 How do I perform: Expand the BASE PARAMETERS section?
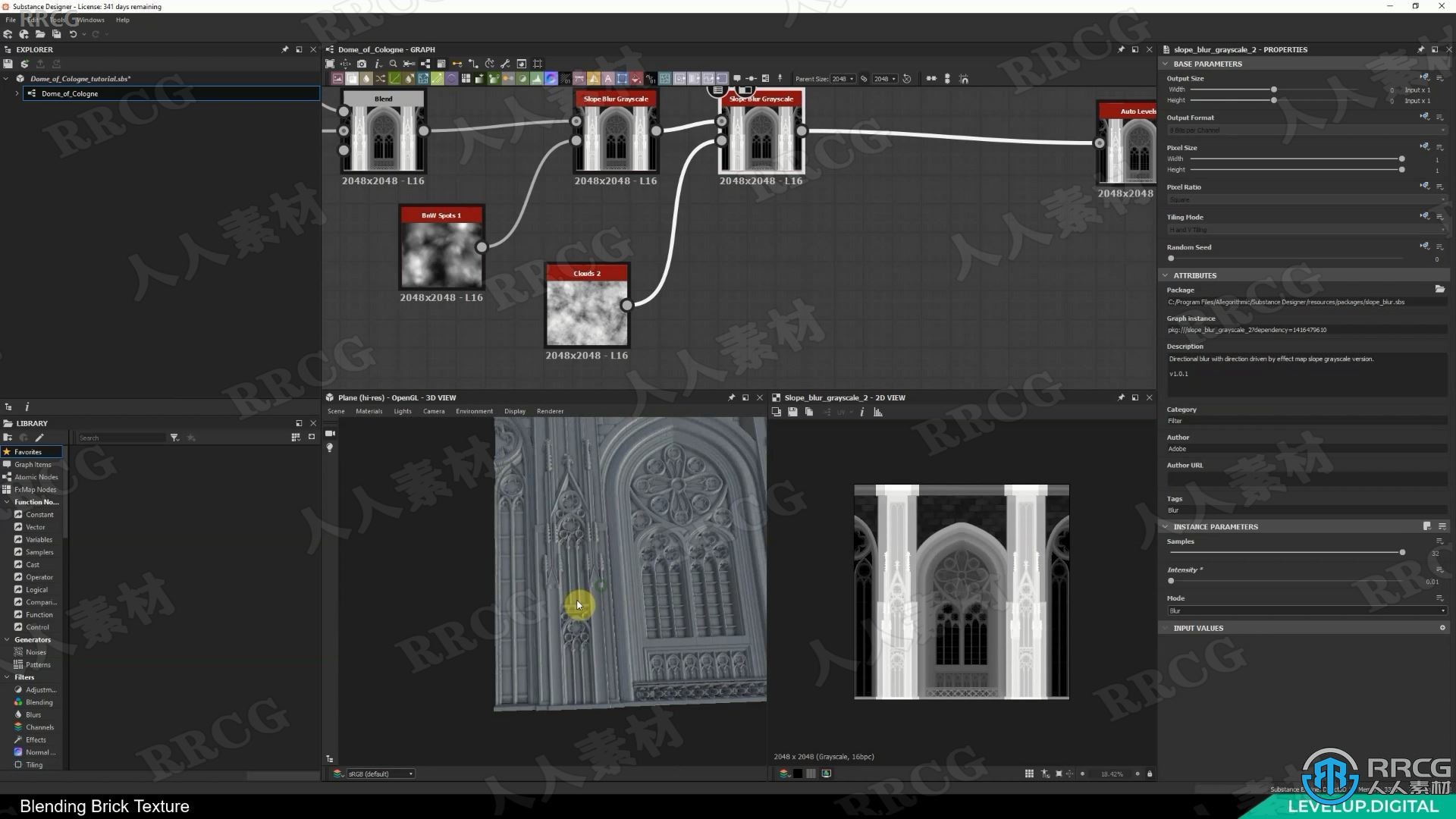click(x=1170, y=63)
